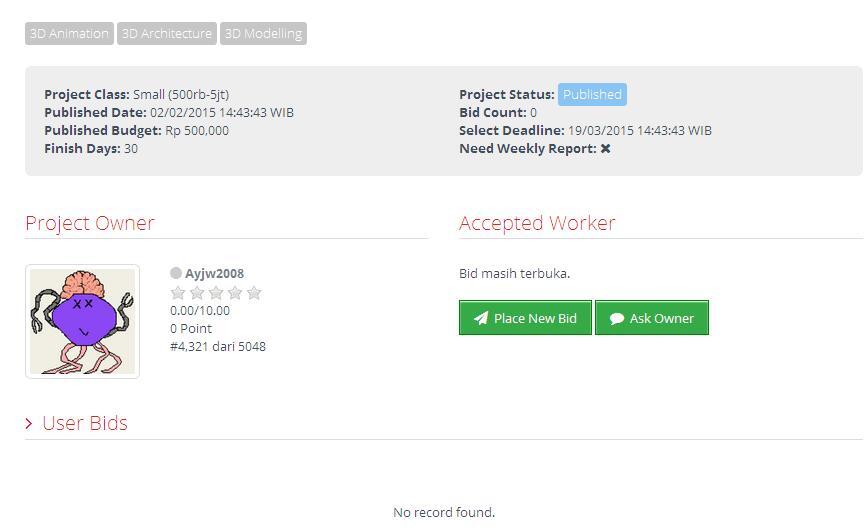Click the Need Weekly Report X mark
This screenshot has width=867, height=531.
pos(605,149)
